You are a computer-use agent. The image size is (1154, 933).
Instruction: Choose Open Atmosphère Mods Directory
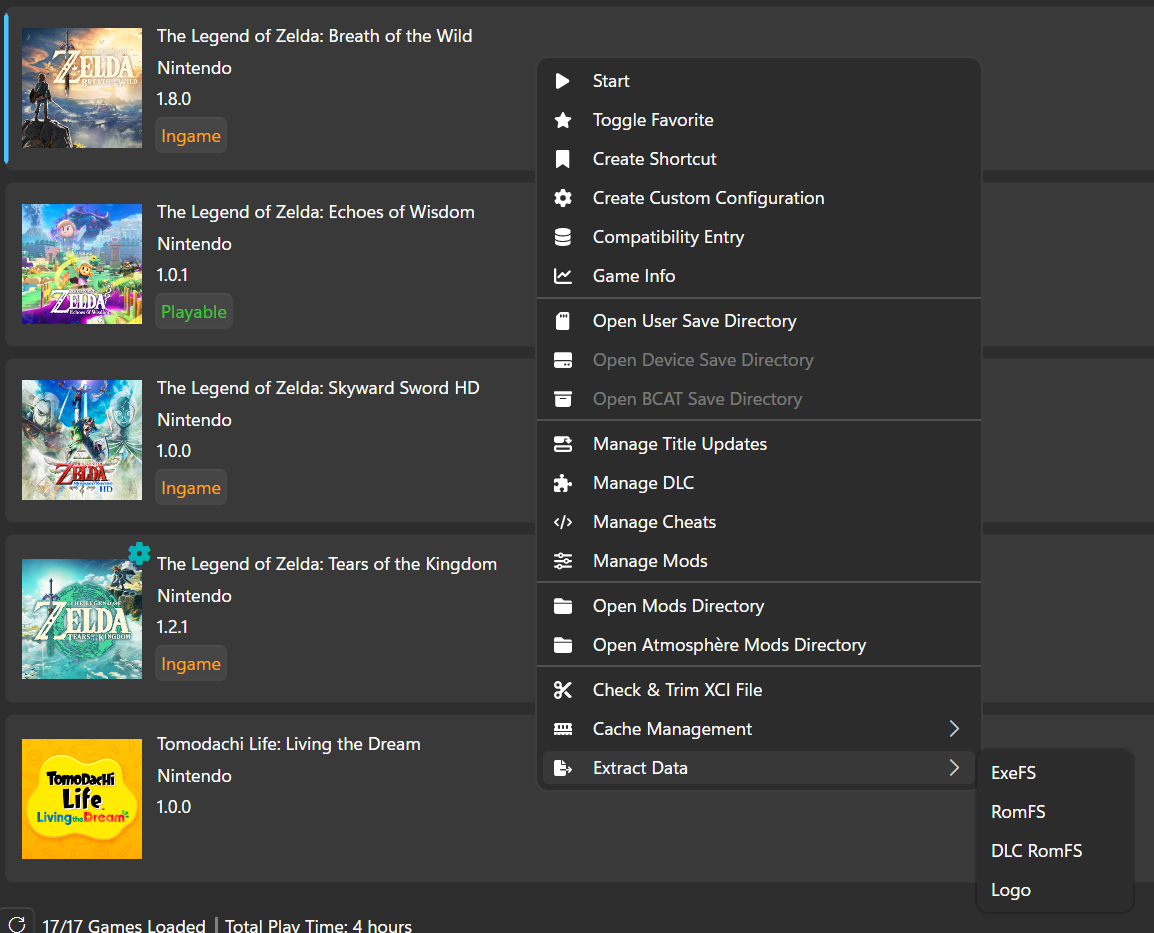(759, 645)
